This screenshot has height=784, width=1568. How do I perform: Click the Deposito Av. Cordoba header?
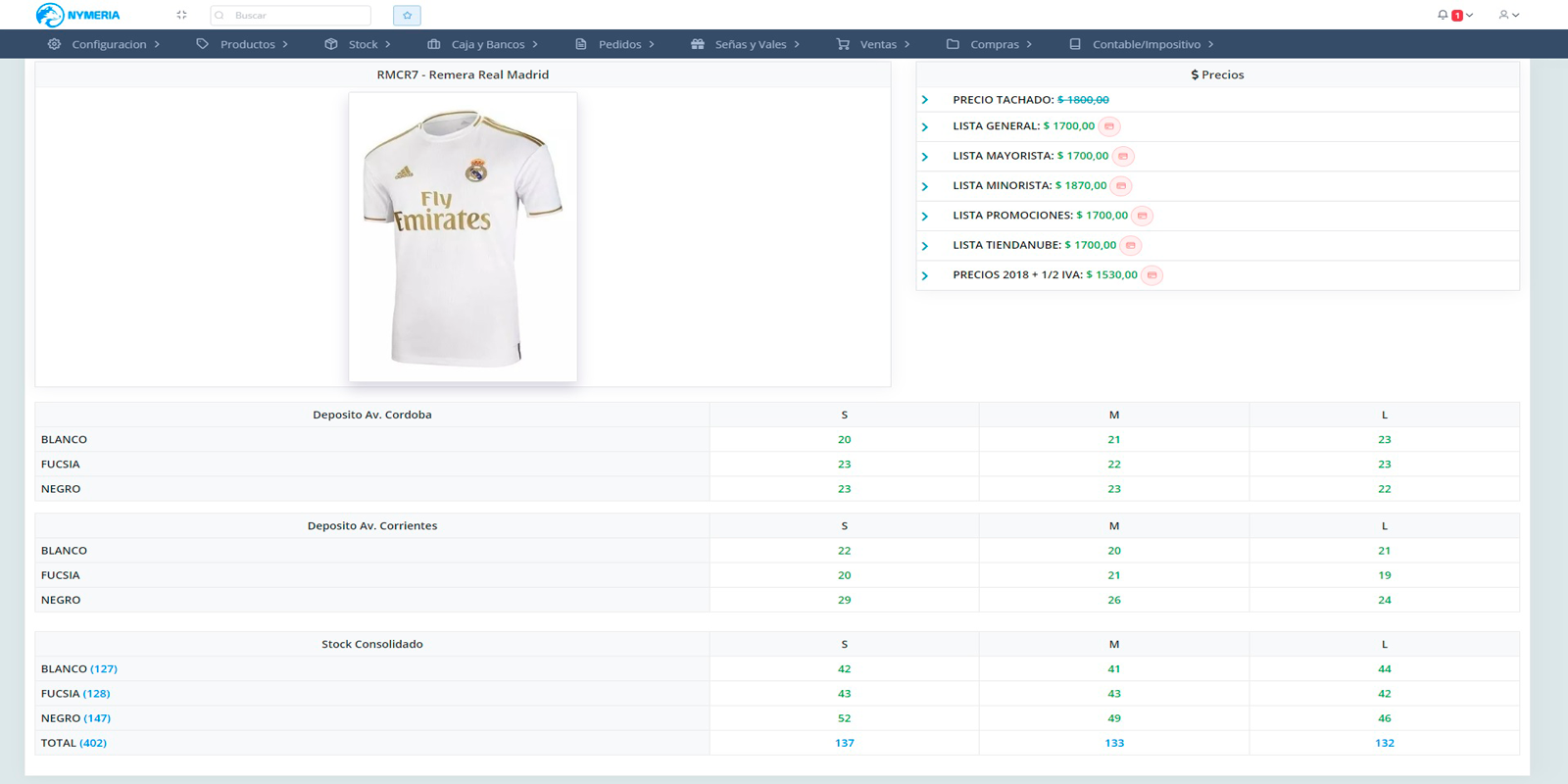[x=372, y=415]
